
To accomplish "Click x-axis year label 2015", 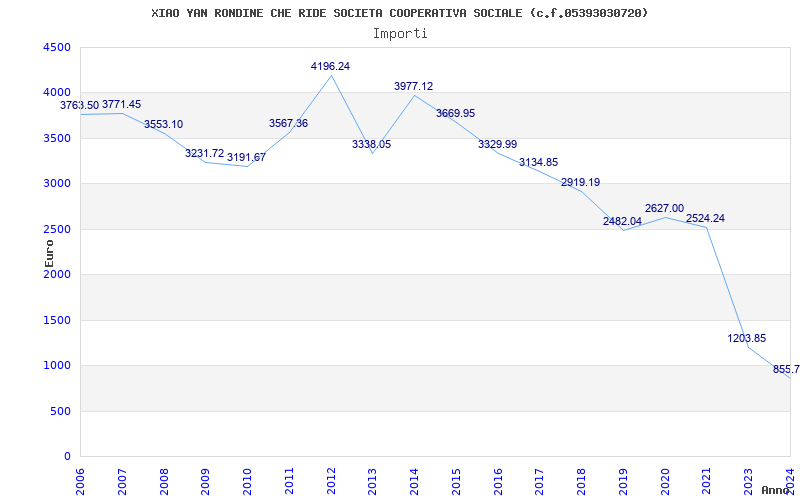I will (456, 481).
